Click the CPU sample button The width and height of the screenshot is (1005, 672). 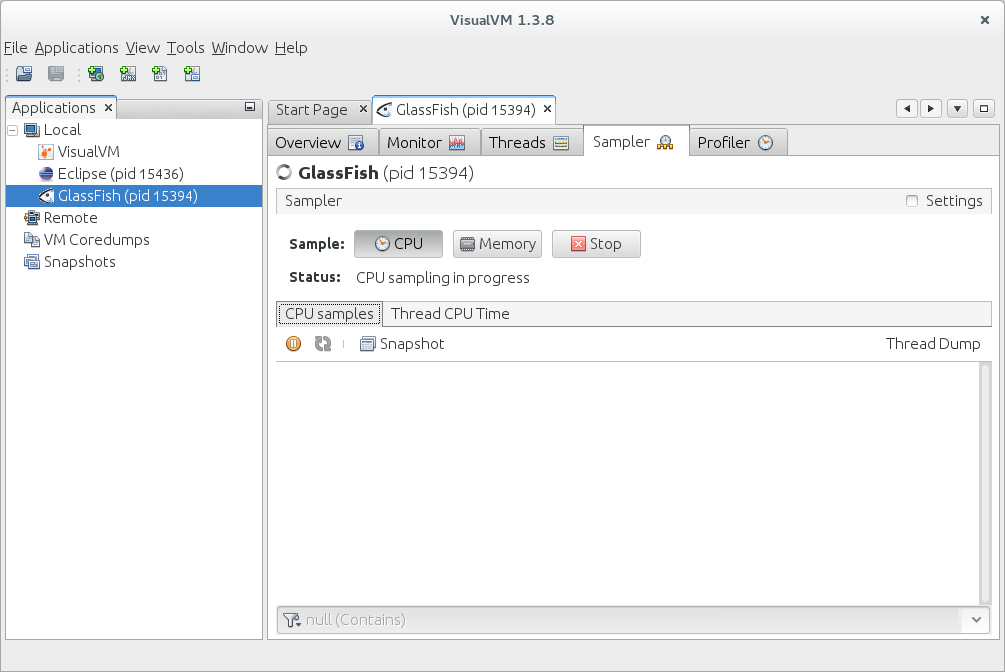coord(398,244)
